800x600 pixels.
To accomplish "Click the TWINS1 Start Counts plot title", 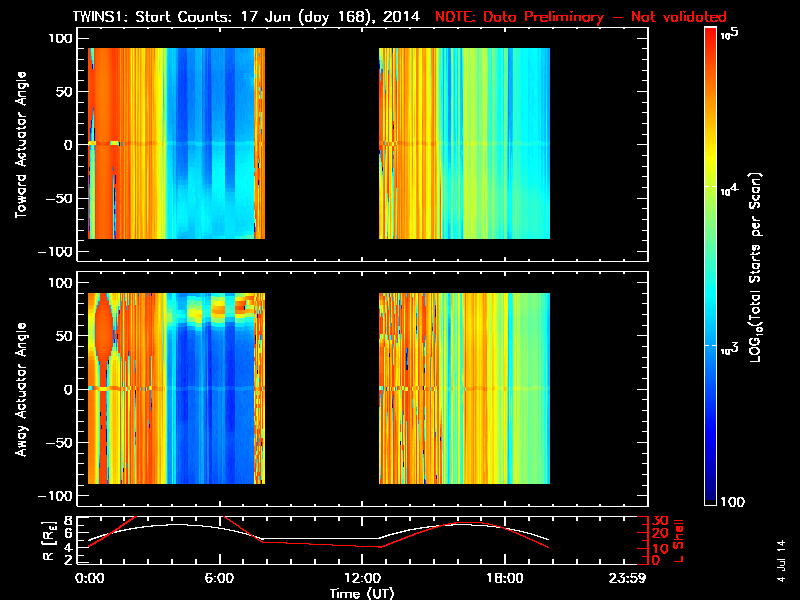I will [248, 17].
